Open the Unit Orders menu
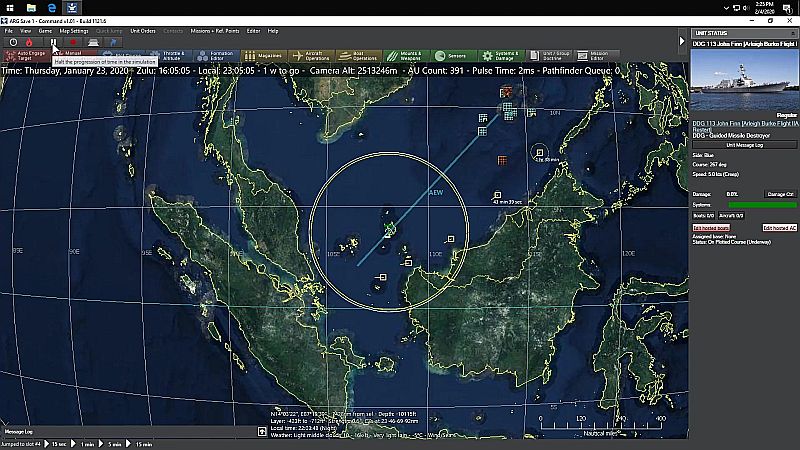 143,31
